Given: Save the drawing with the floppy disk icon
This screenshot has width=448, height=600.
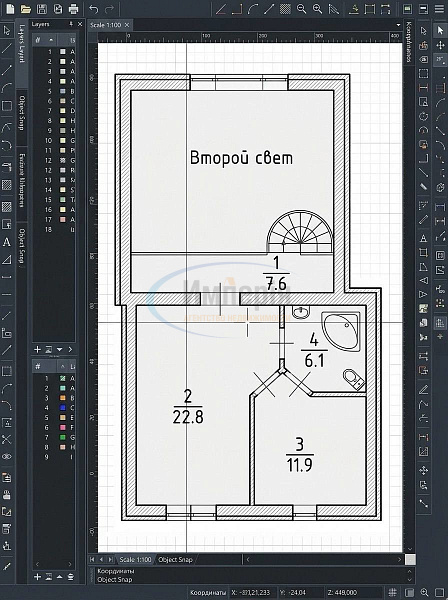Looking at the screenshot, I should click(42, 9).
